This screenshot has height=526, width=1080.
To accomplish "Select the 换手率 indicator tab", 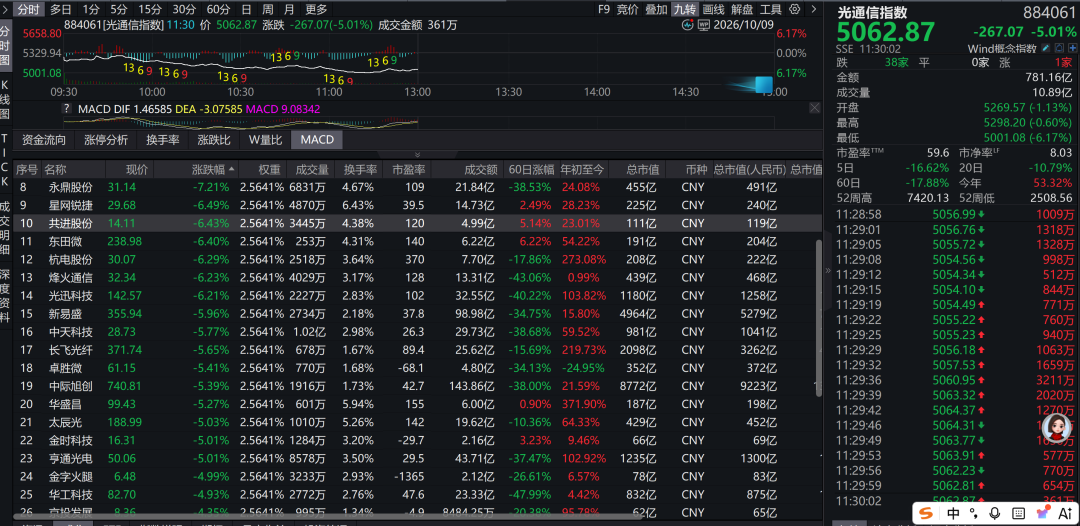I will click(163, 140).
